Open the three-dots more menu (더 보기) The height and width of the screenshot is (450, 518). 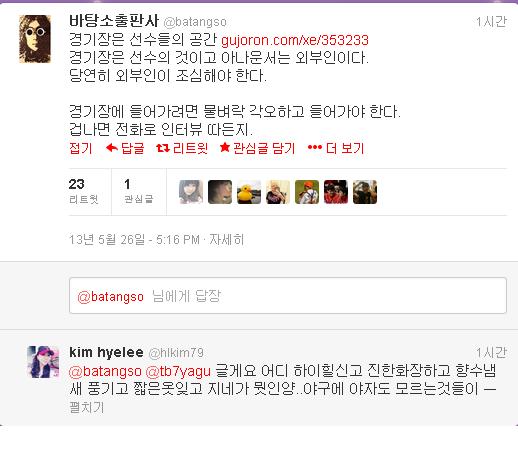[x=315, y=147]
